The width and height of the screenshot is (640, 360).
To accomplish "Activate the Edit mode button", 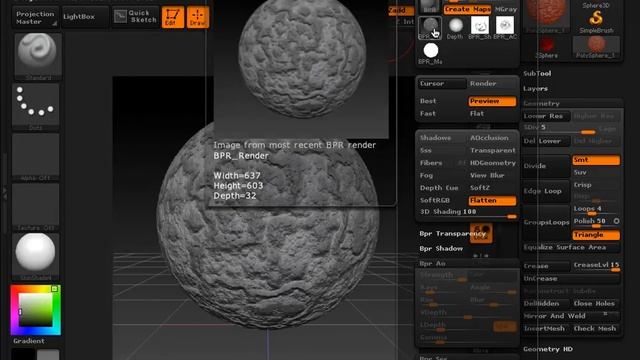I will pos(173,17).
